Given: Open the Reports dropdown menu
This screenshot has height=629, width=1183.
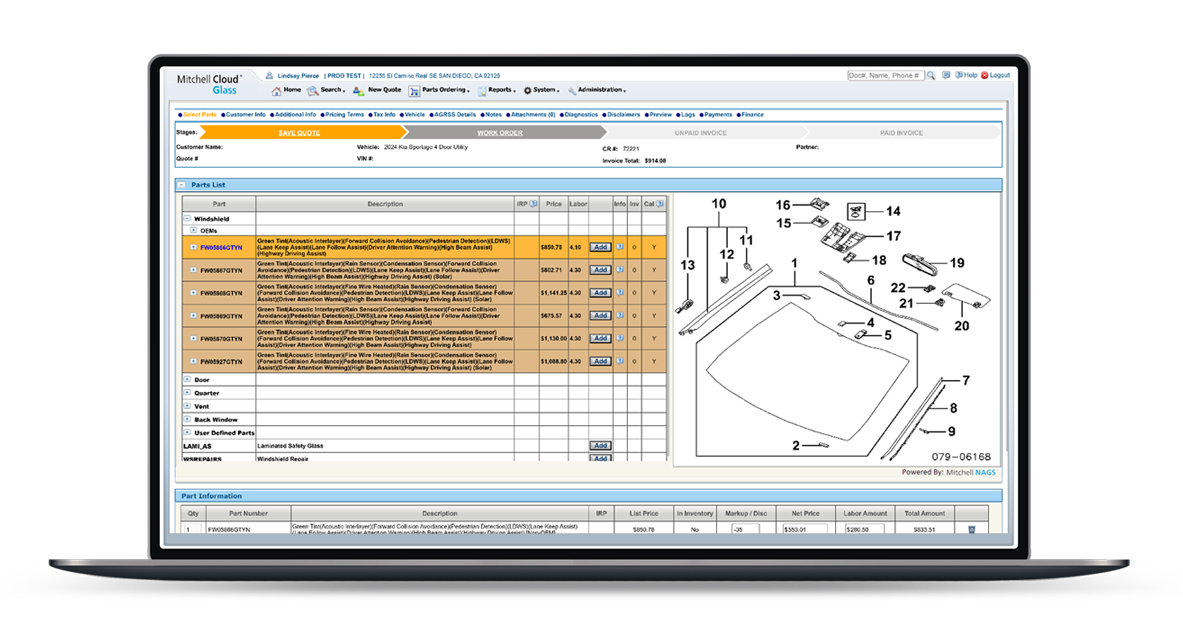Looking at the screenshot, I should coord(499,90).
